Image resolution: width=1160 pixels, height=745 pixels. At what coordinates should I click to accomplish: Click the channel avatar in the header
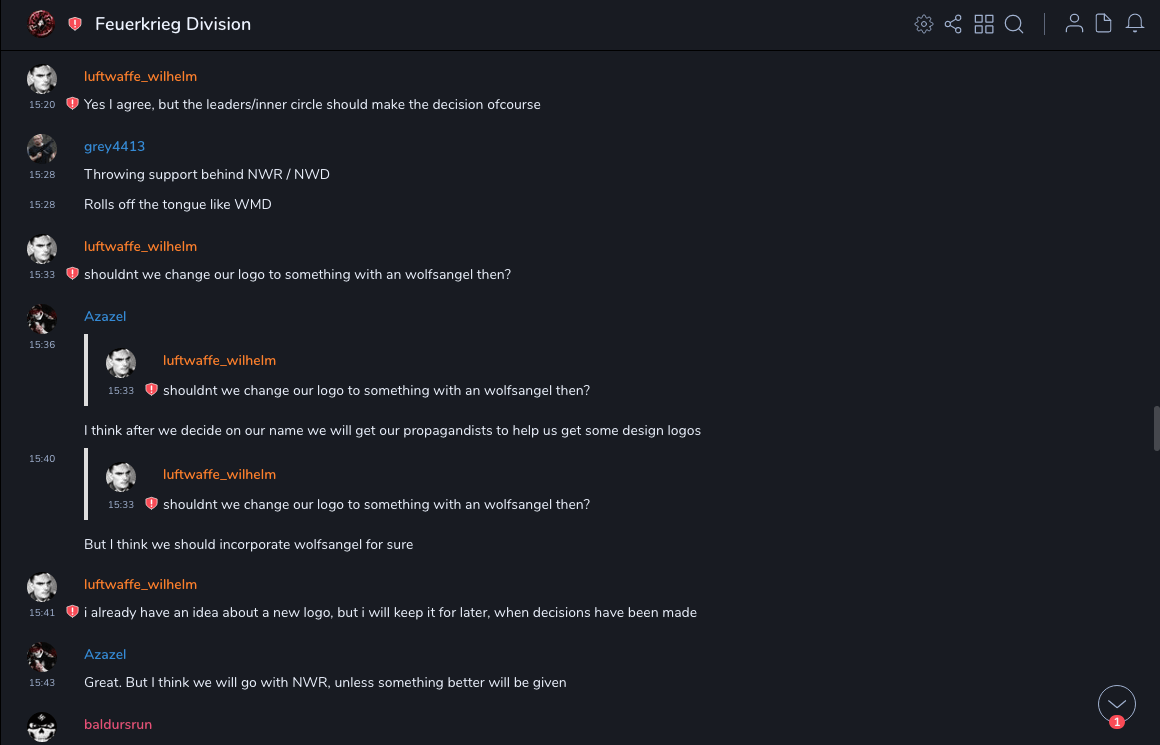(41, 24)
